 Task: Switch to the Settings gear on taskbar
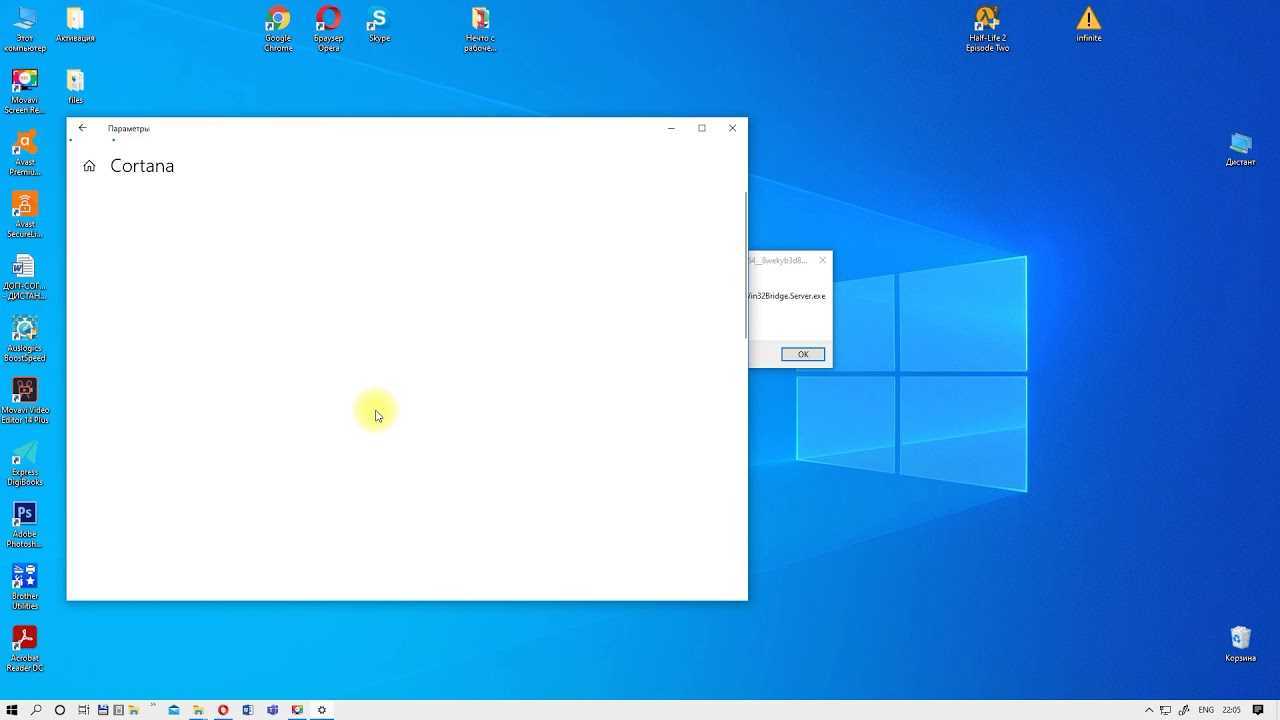[x=322, y=710]
